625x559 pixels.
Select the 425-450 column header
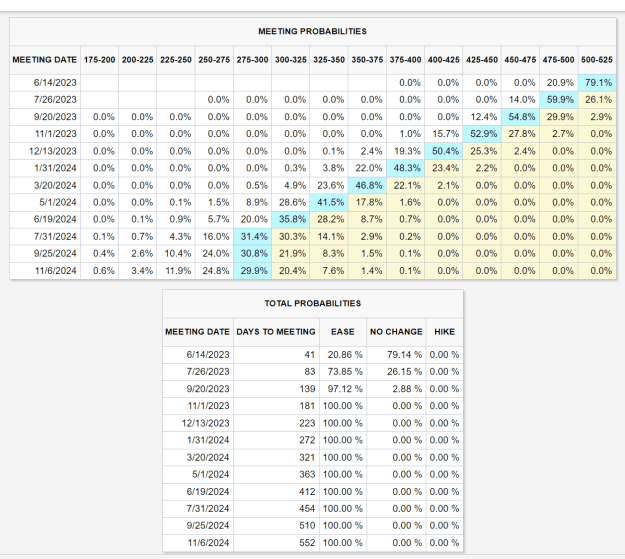(482, 60)
